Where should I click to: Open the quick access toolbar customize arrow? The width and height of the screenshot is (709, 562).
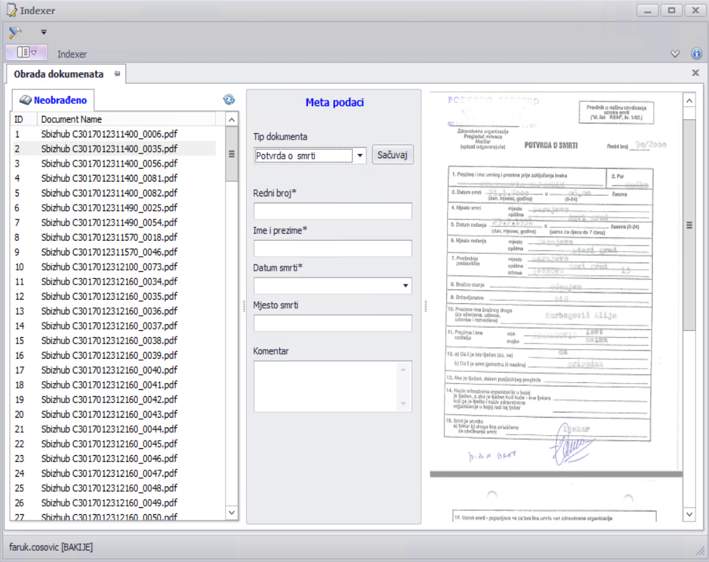pos(43,32)
